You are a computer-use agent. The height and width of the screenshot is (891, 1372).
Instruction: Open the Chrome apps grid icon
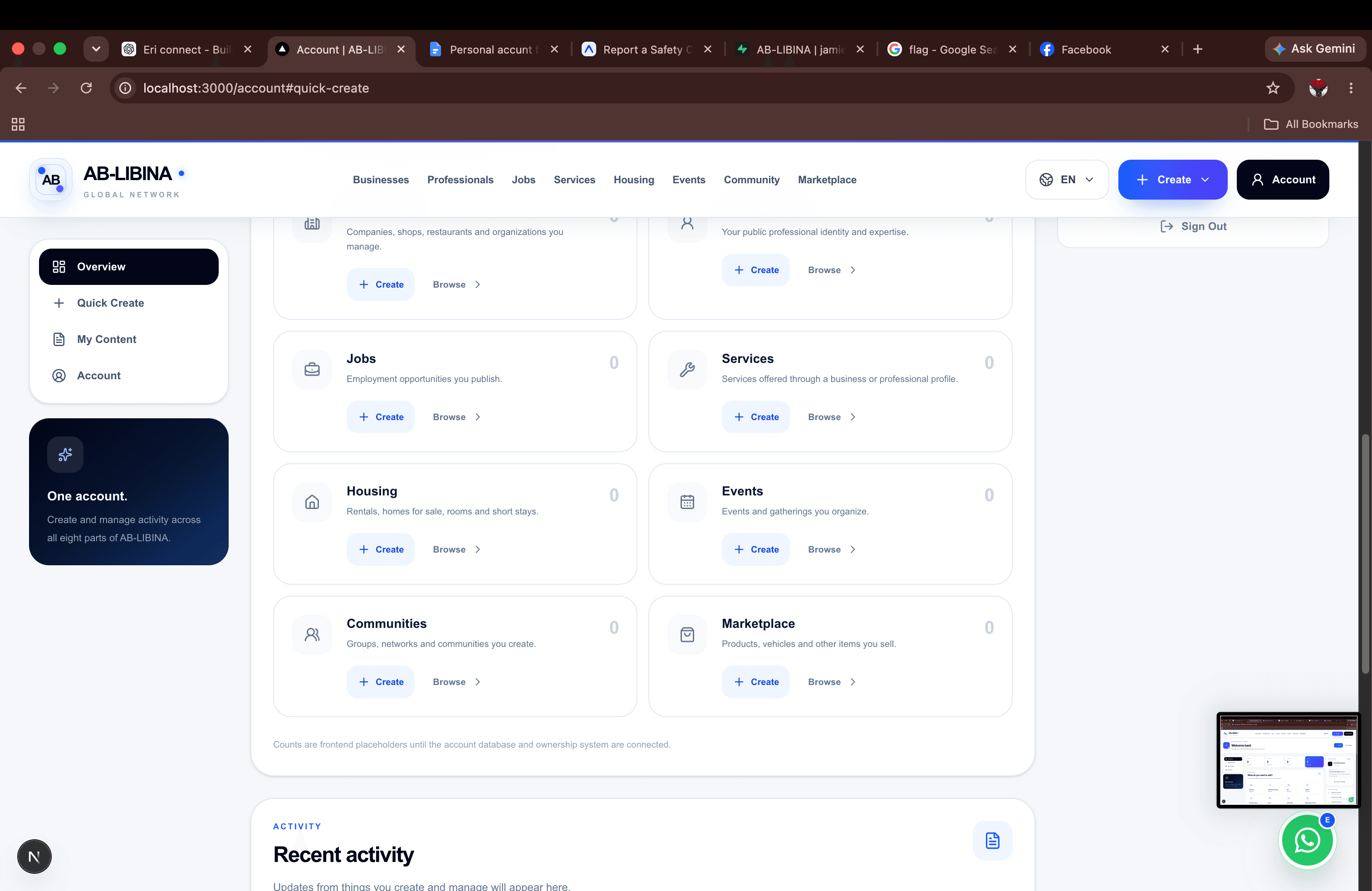pos(18,124)
